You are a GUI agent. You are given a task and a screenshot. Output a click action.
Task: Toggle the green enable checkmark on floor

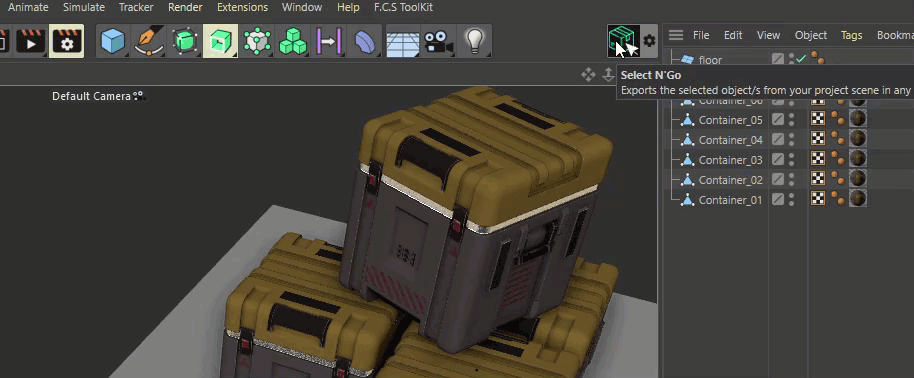801,59
